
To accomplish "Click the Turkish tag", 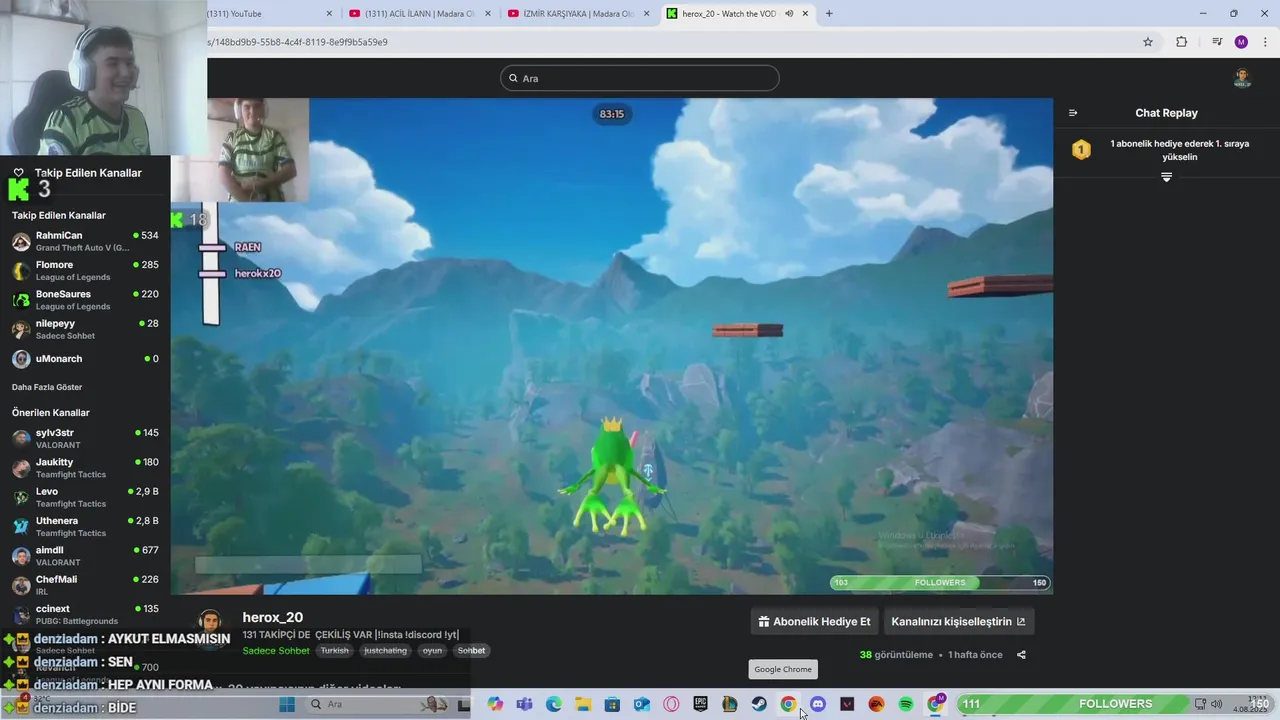I will coord(335,651).
